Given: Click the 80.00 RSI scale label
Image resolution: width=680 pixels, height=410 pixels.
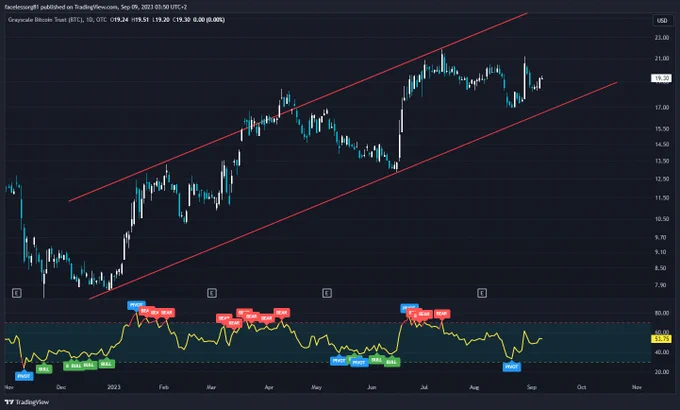Looking at the screenshot, I should pos(662,313).
